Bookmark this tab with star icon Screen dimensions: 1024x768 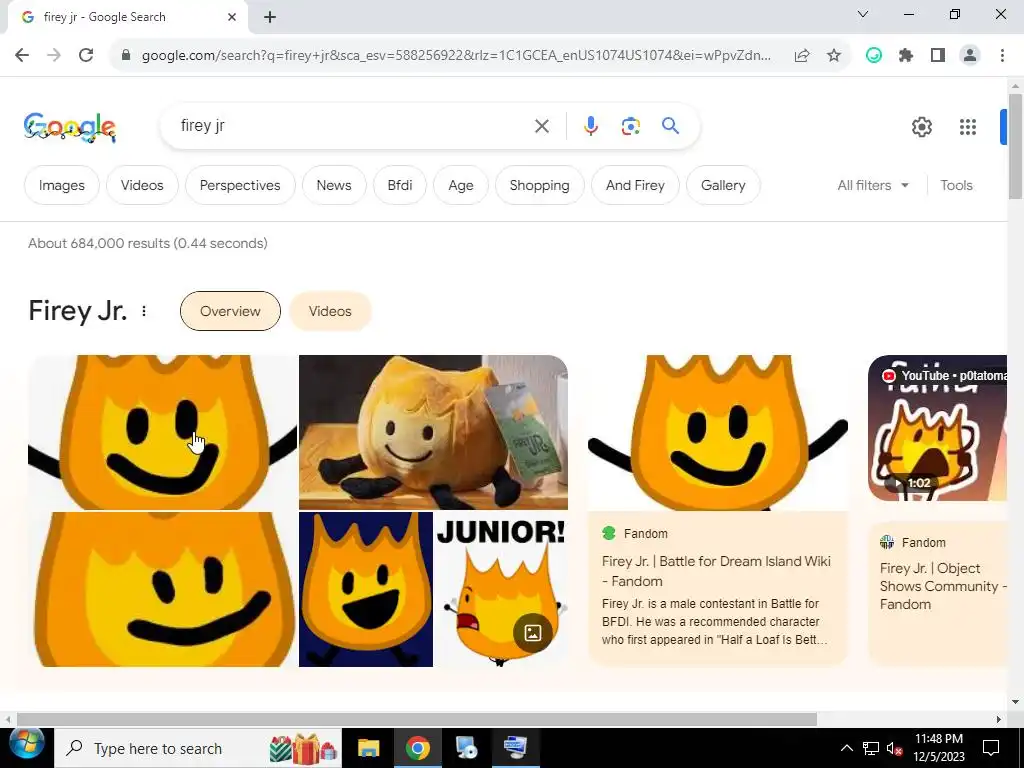(833, 56)
